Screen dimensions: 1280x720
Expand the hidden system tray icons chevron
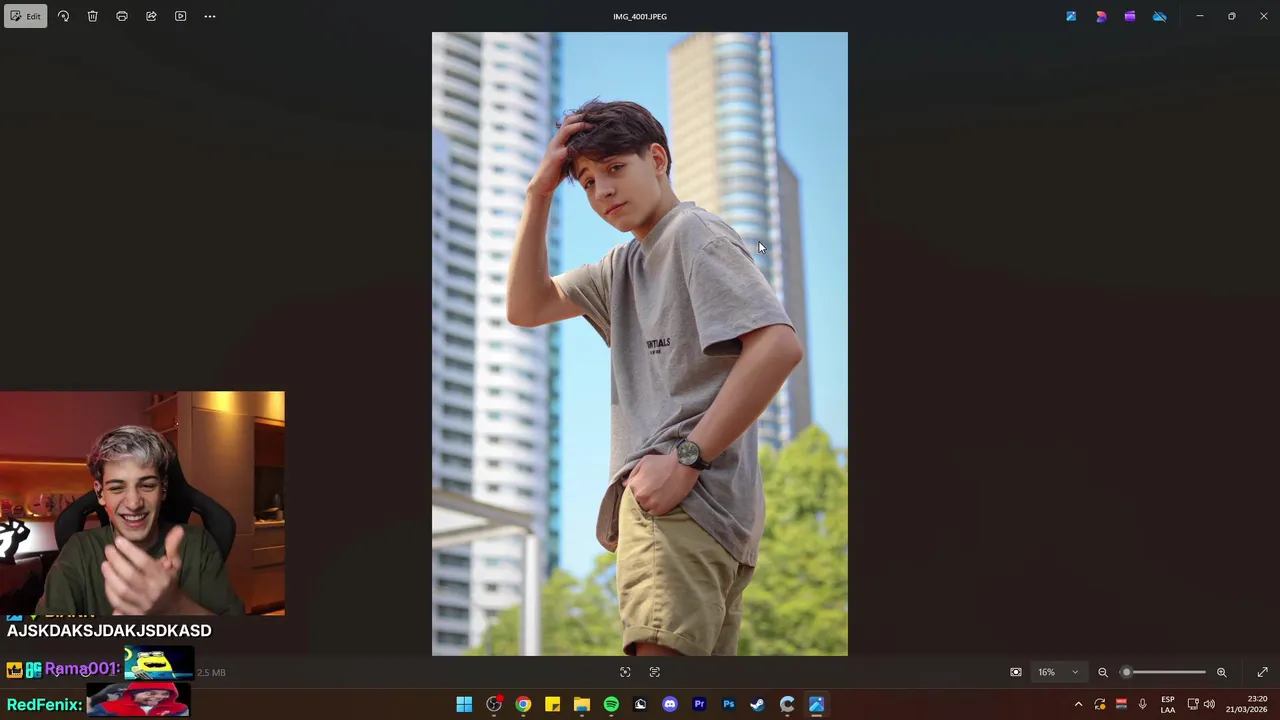1078,704
